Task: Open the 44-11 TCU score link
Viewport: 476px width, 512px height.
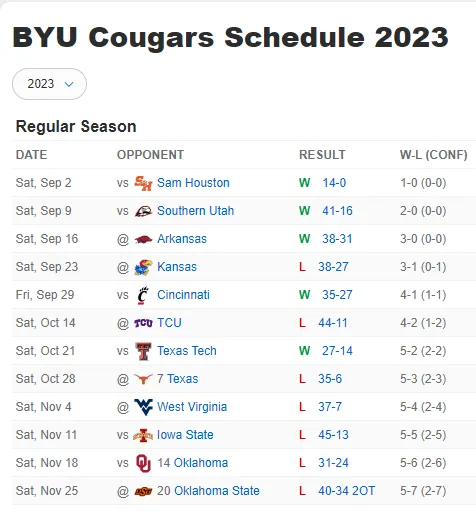Action: click(333, 323)
